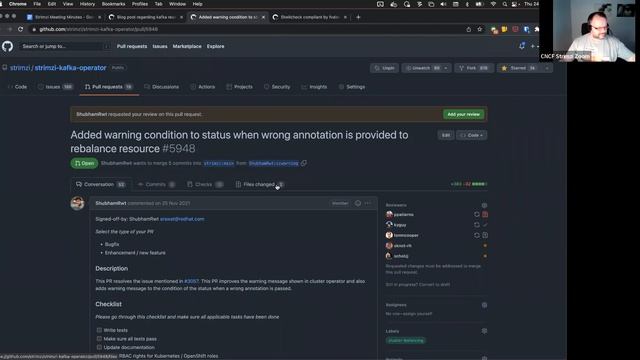Open the Reviewers settings gear

[484, 205]
